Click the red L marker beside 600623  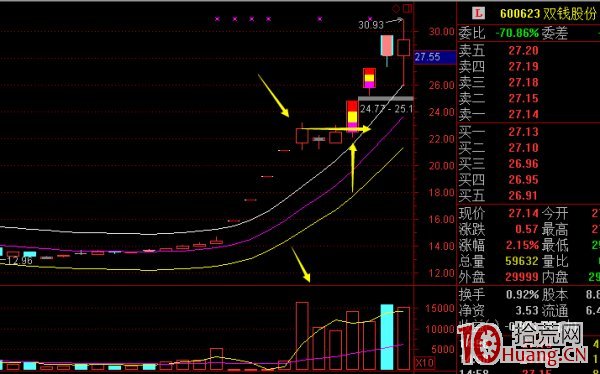[478, 14]
